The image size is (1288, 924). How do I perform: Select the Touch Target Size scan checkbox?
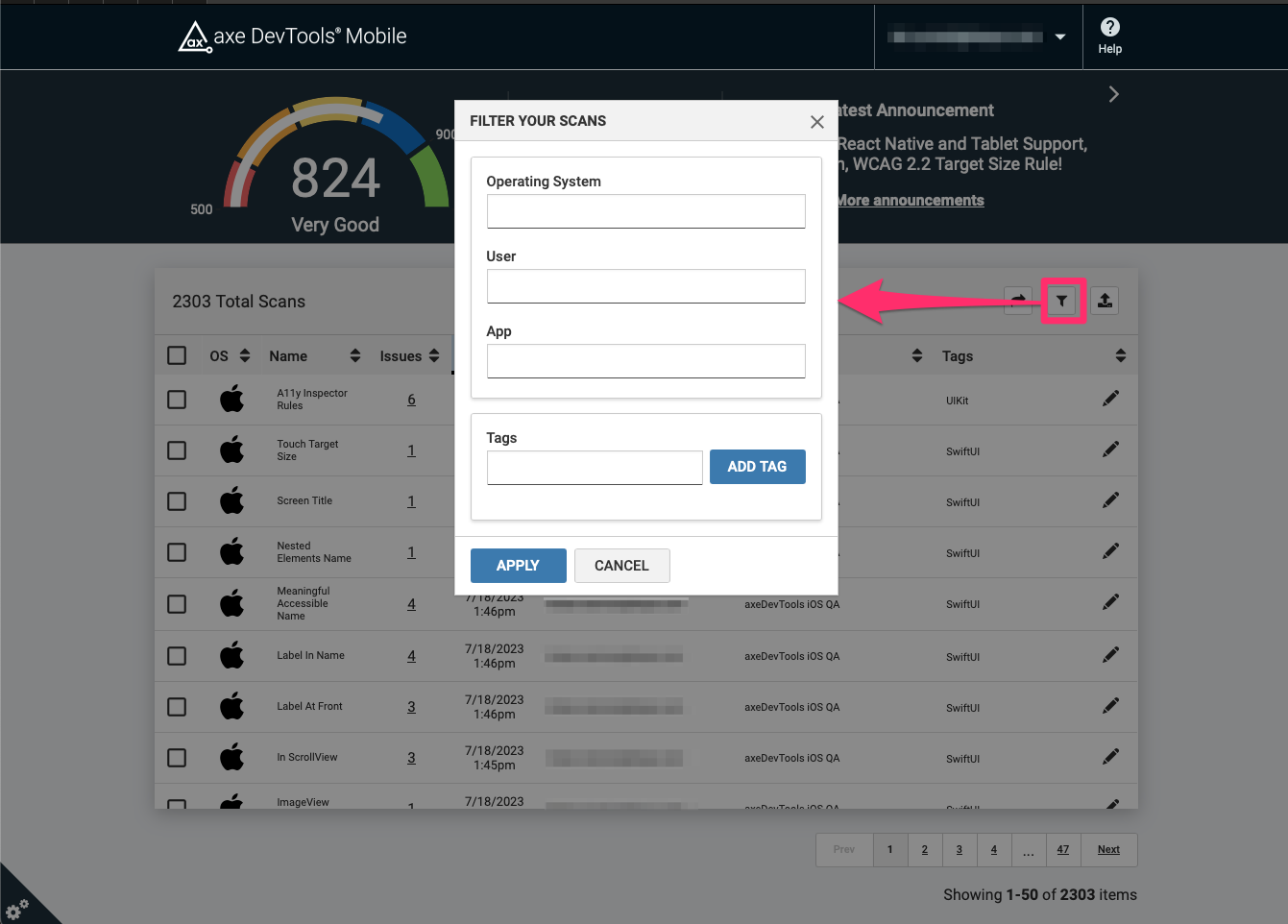point(177,450)
